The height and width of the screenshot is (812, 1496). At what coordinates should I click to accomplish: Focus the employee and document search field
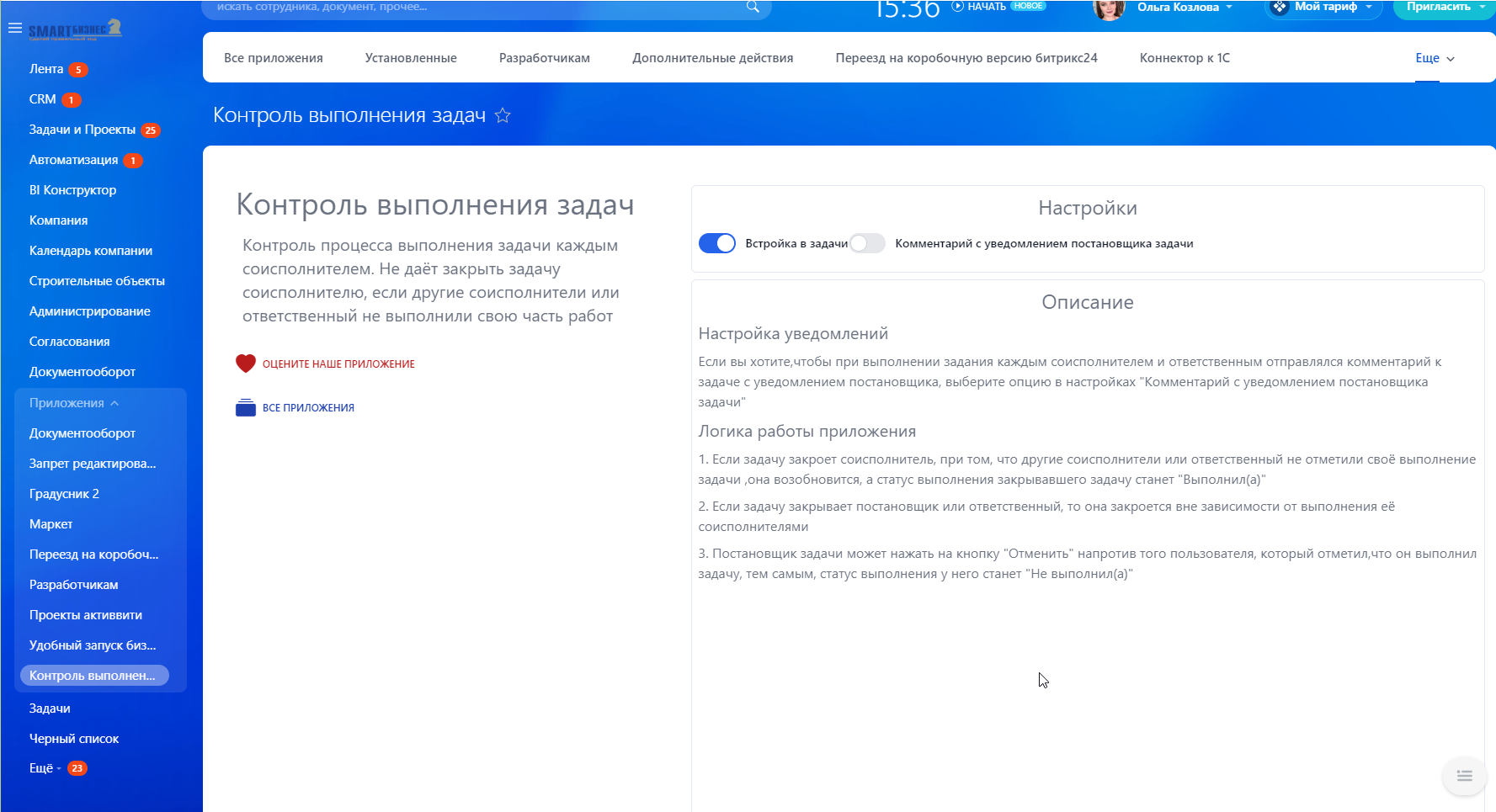click(471, 7)
